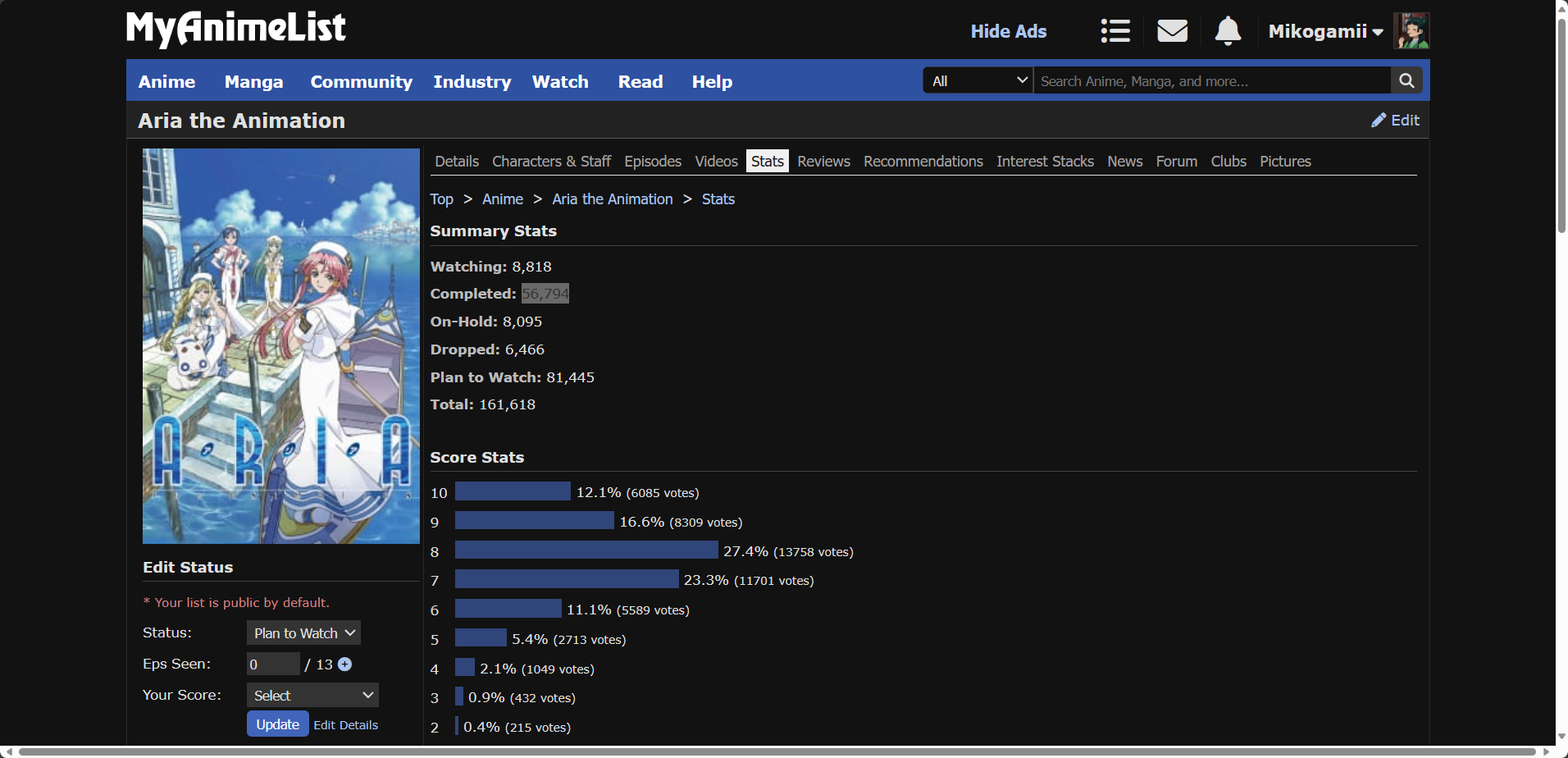Image resolution: width=1568 pixels, height=758 pixels.
Task: Click the Eps Seen input field
Action: 273,664
